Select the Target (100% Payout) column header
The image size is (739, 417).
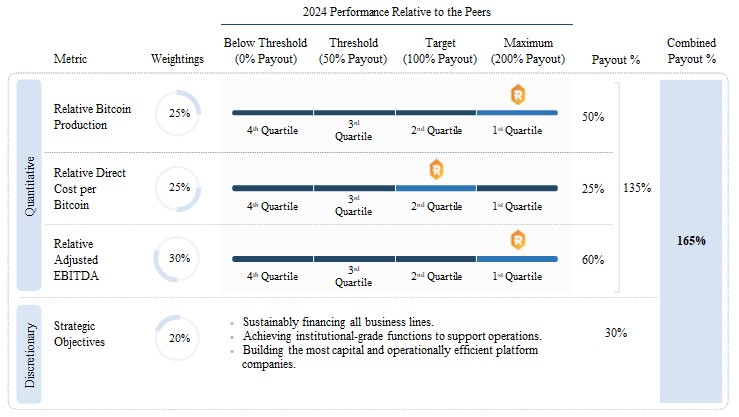pos(435,51)
